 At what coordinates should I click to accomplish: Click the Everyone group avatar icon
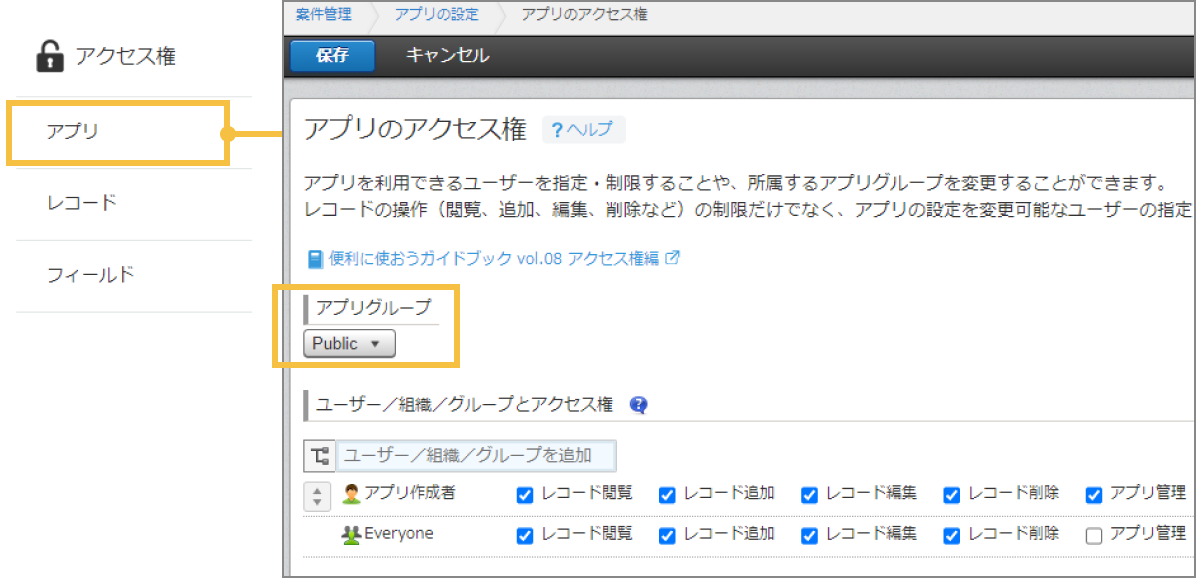[353, 534]
